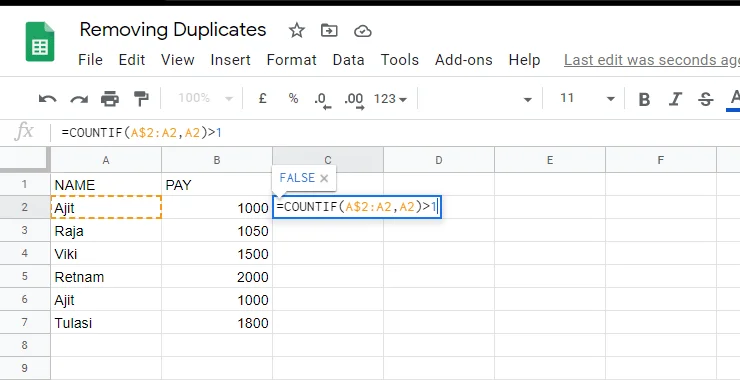Click the 1500 pay cell
The height and width of the screenshot is (380, 740).
click(x=217, y=253)
